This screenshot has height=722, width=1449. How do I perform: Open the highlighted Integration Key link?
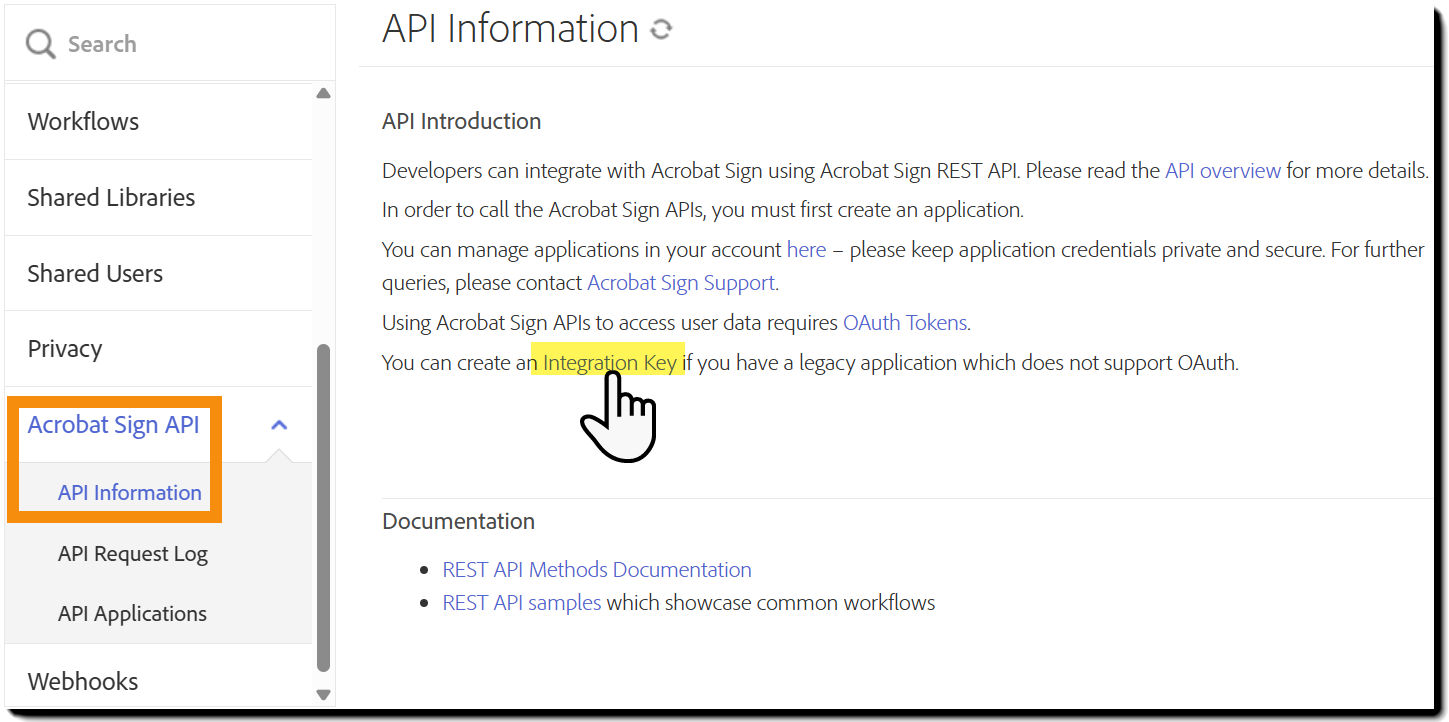click(x=608, y=362)
